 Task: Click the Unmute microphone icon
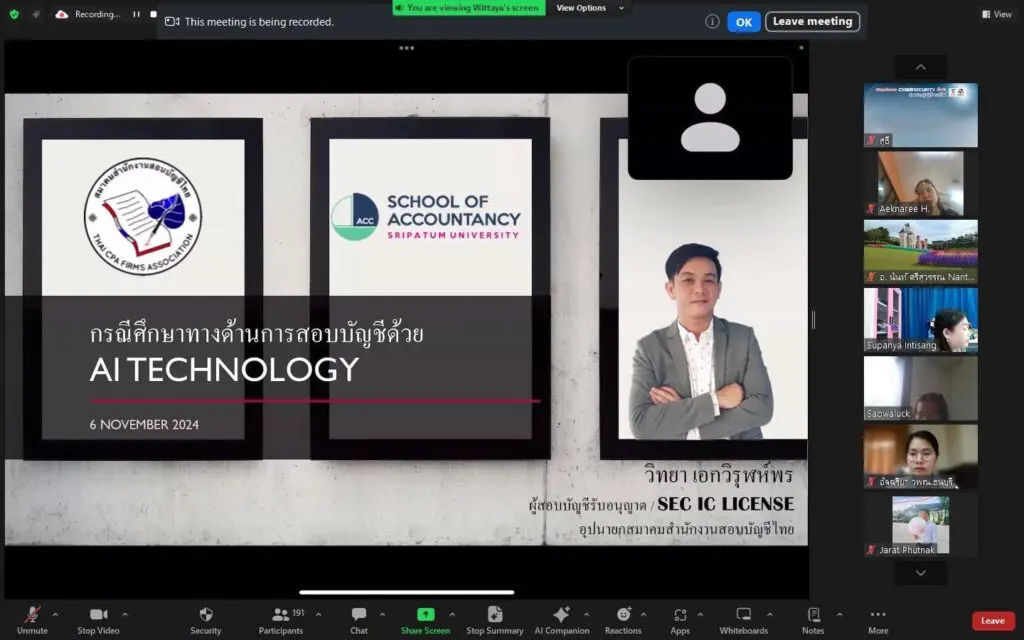click(x=32, y=615)
